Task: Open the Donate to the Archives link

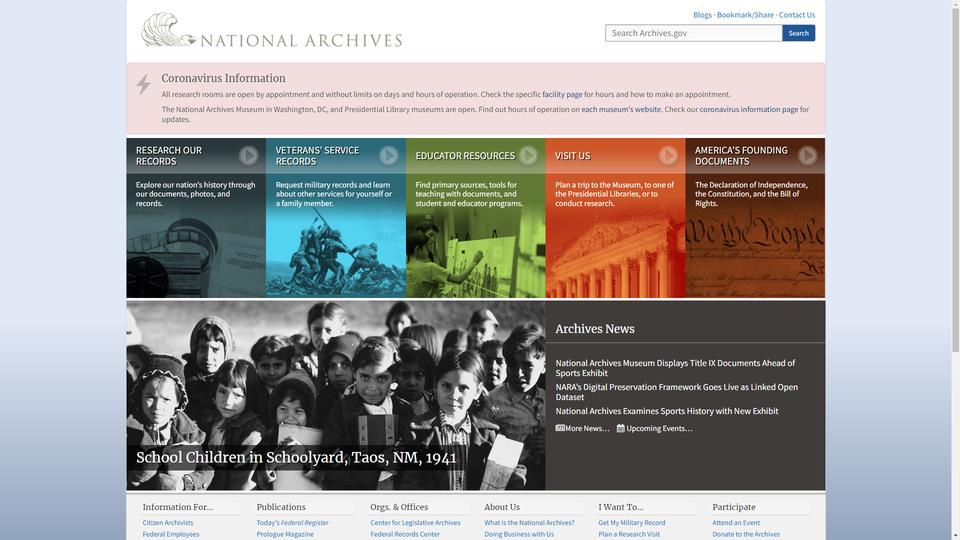Action: click(746, 534)
